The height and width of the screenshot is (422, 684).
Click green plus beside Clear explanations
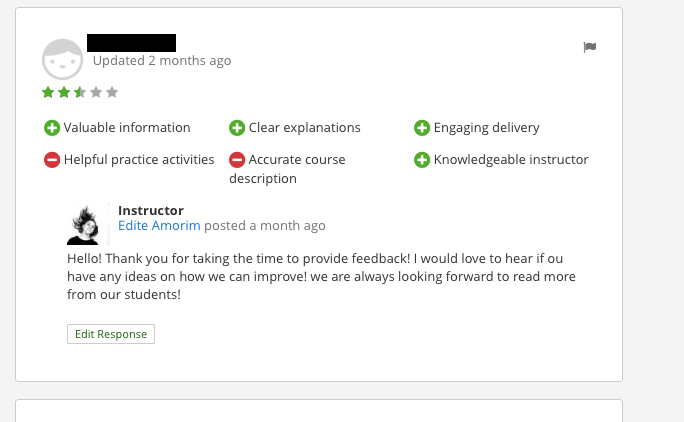(x=237, y=128)
